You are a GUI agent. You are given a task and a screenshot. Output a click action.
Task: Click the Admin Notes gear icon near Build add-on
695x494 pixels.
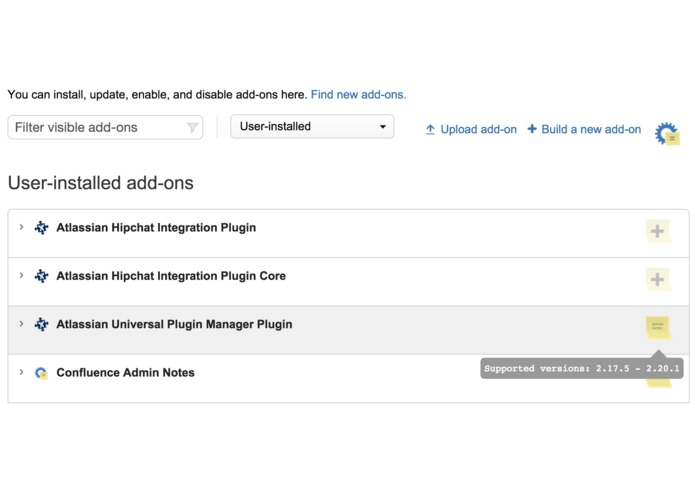pos(667,133)
